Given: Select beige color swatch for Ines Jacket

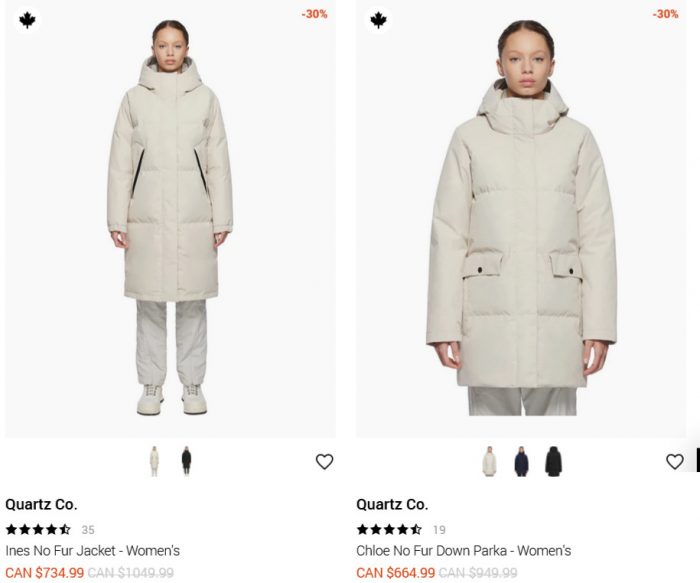Looking at the screenshot, I should coord(154,461).
